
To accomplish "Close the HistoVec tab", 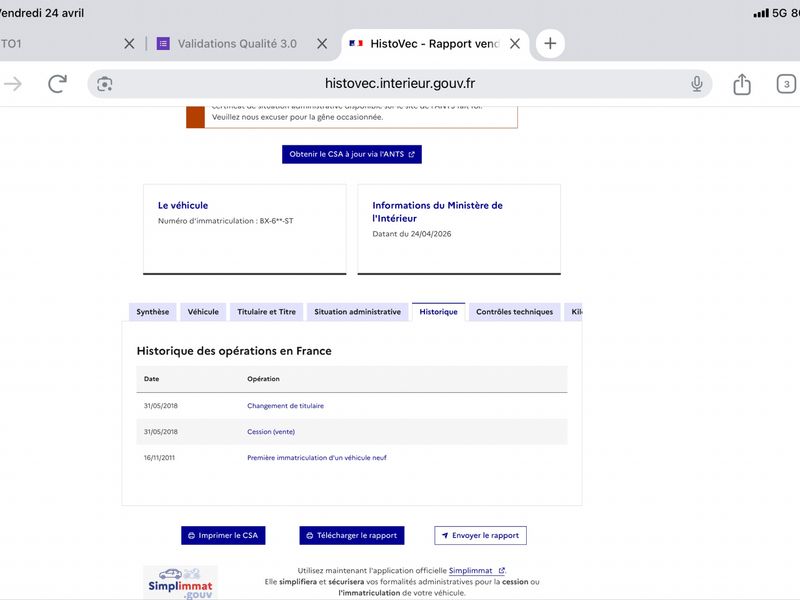I will (515, 44).
